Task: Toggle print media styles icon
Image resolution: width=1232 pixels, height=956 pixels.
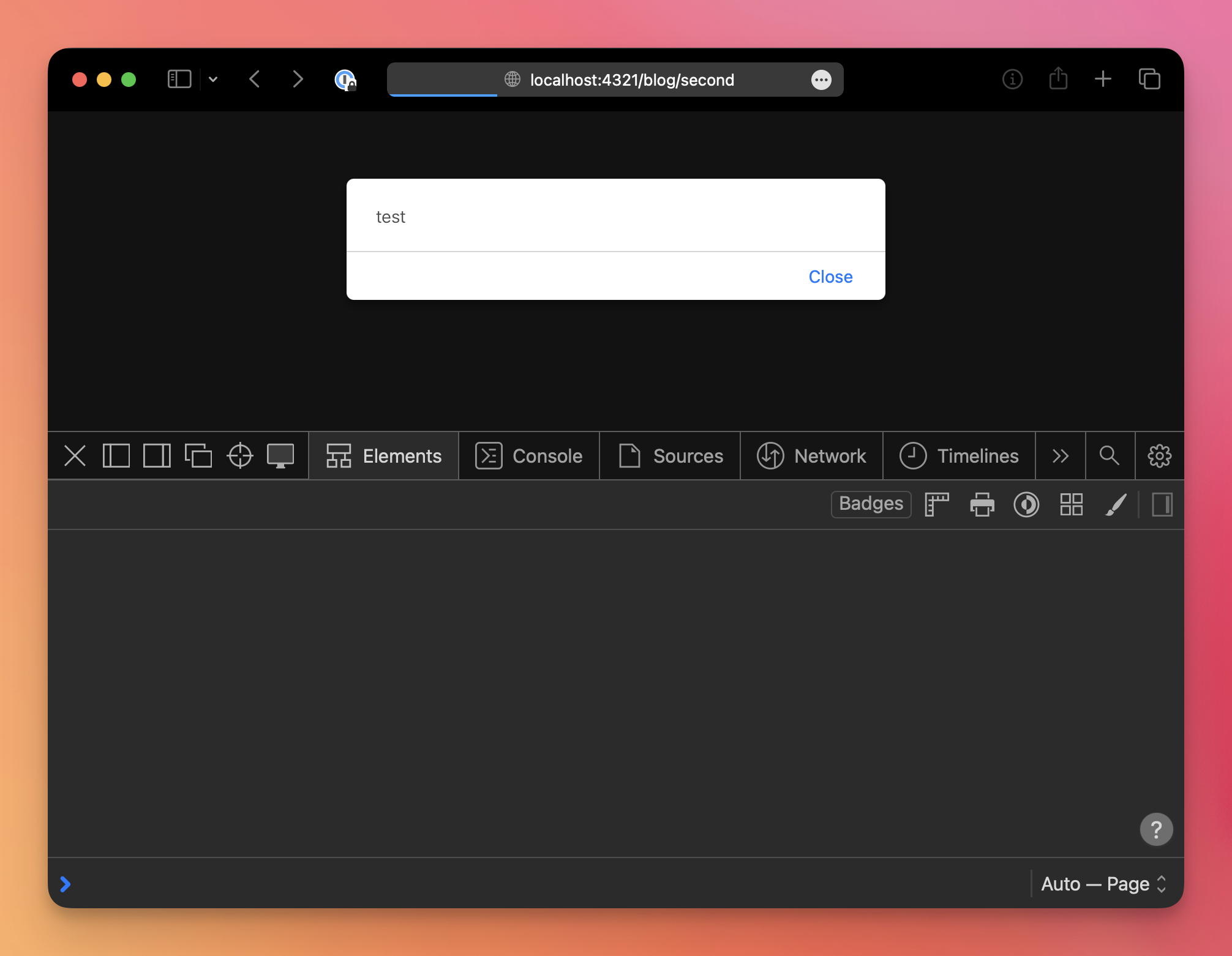Action: (982, 505)
